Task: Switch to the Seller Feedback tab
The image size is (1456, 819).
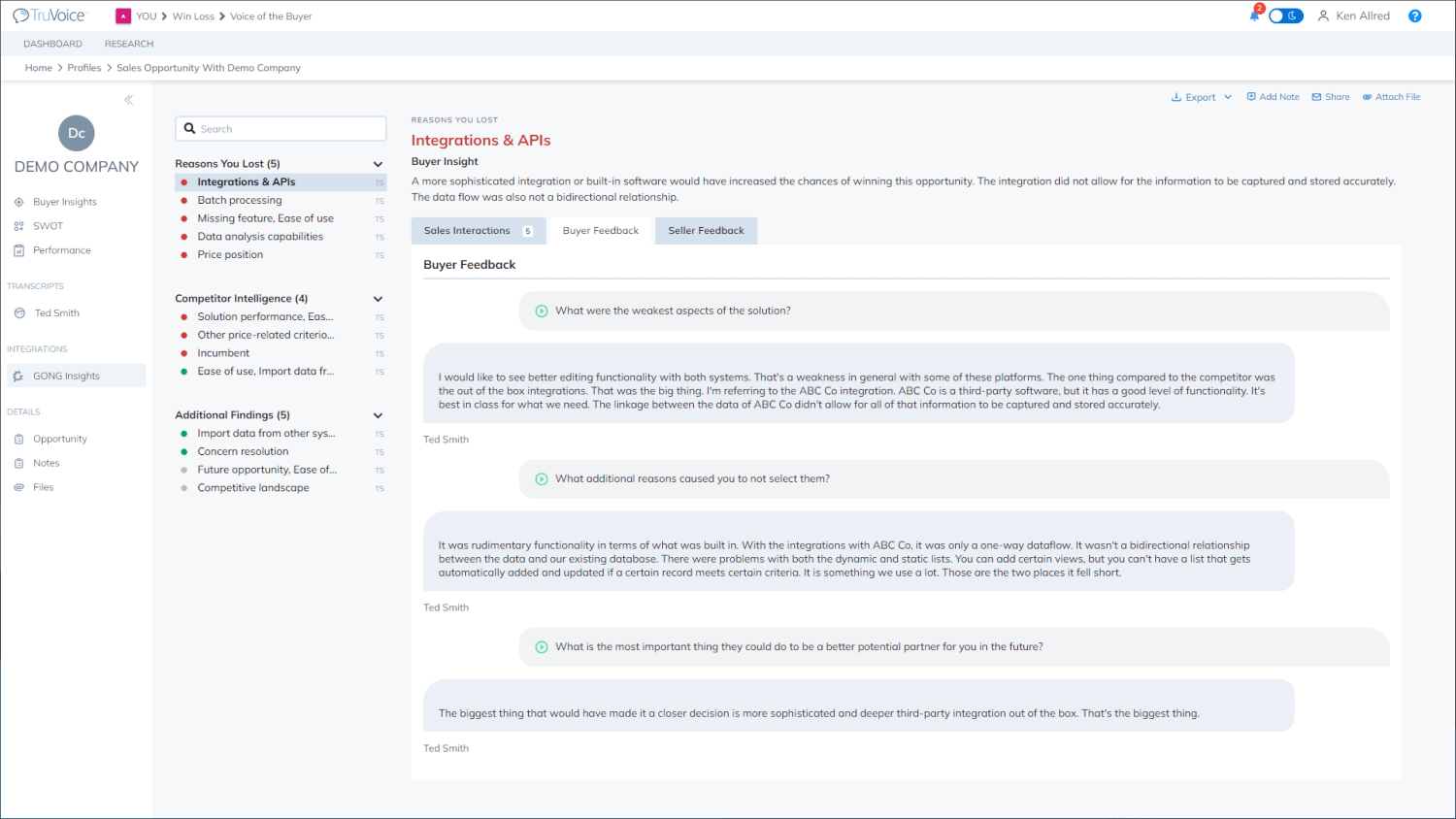Action: (706, 231)
